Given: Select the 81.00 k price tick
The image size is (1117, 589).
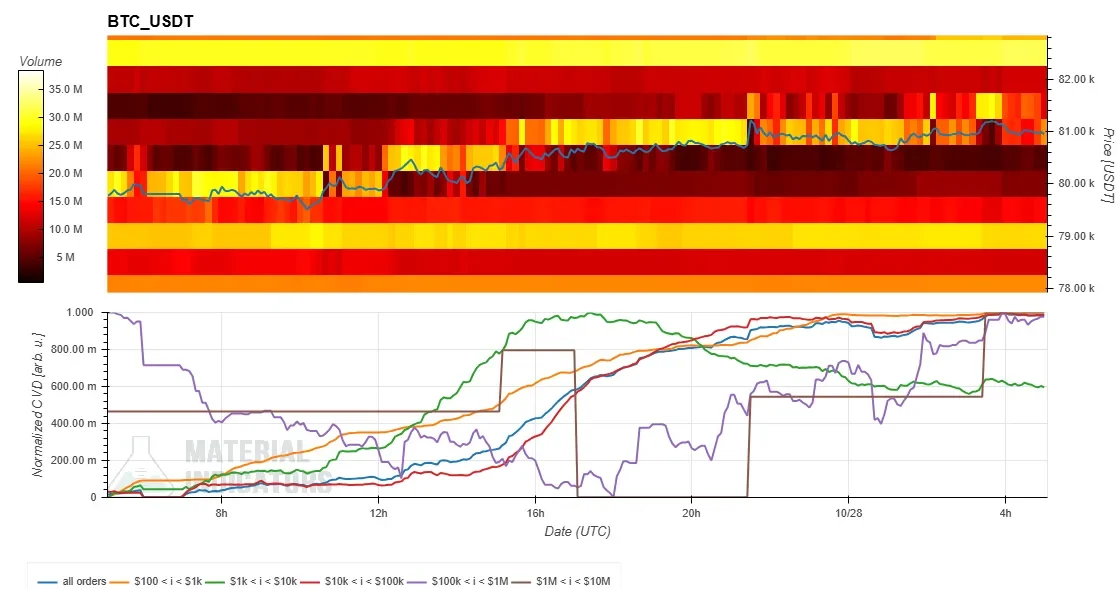Looking at the screenshot, I should 1075,131.
